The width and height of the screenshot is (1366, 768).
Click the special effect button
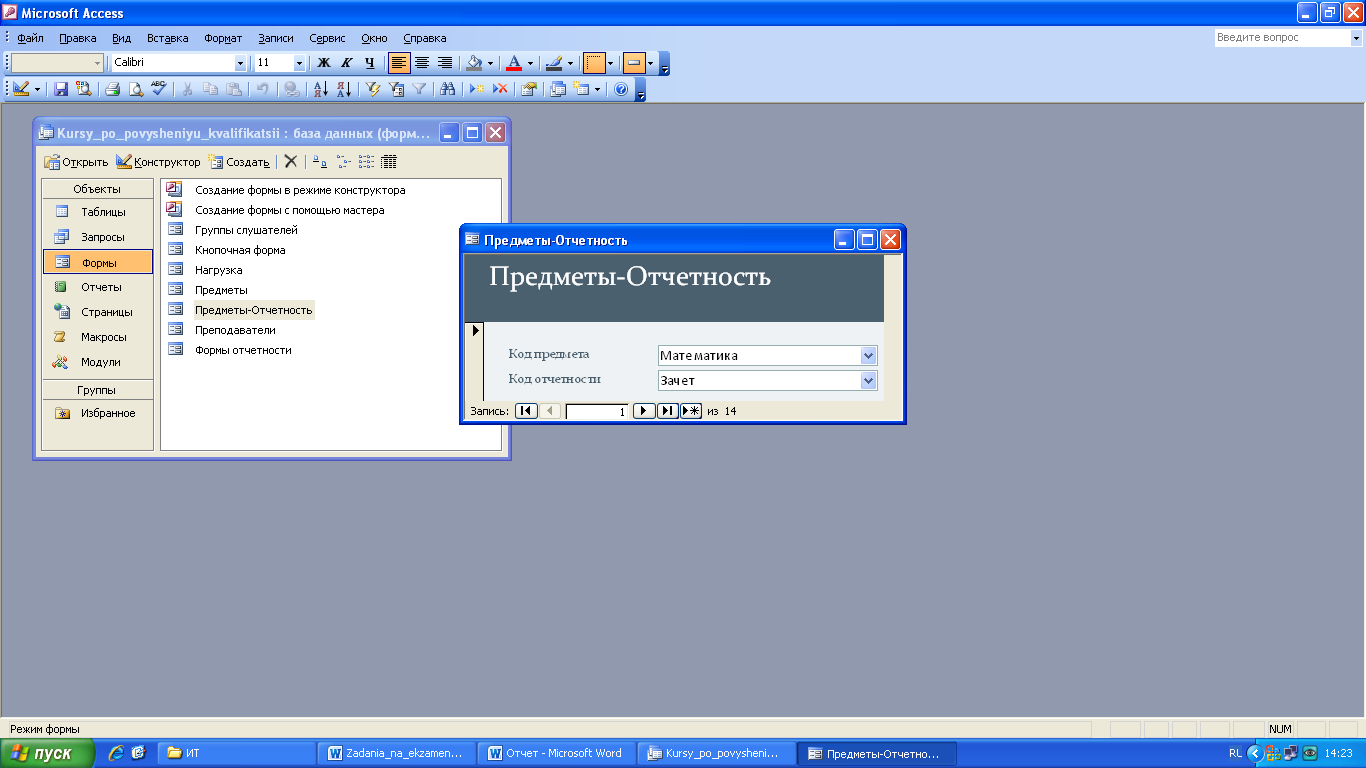[633, 63]
